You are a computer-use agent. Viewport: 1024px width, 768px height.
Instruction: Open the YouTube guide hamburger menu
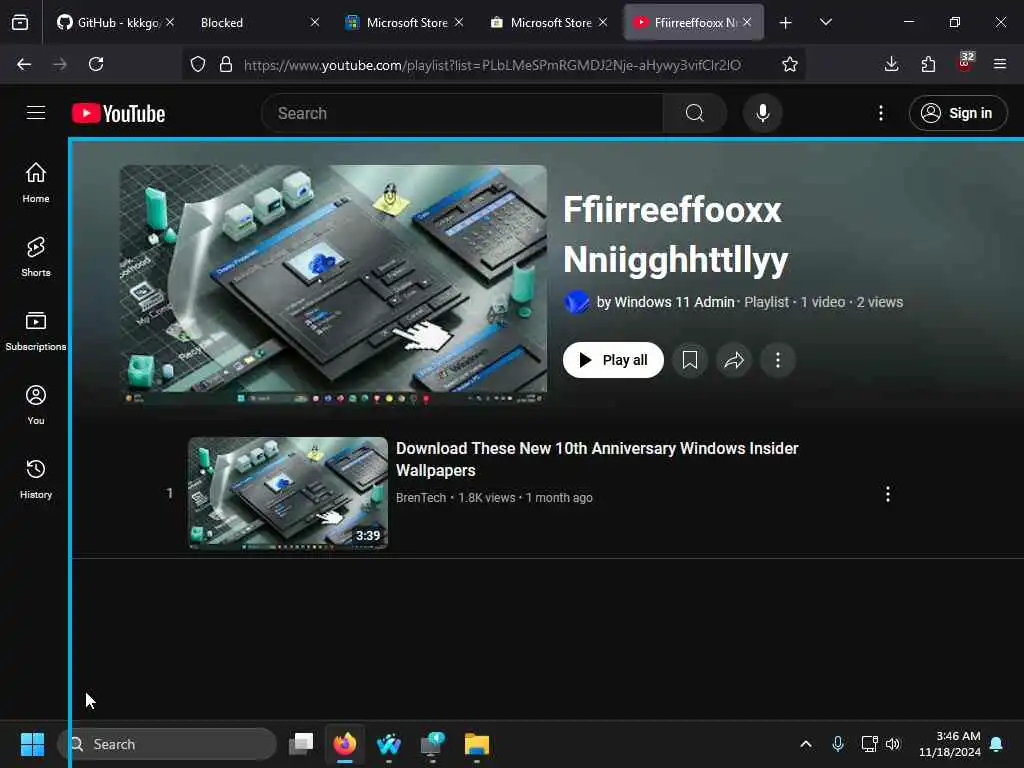36,113
